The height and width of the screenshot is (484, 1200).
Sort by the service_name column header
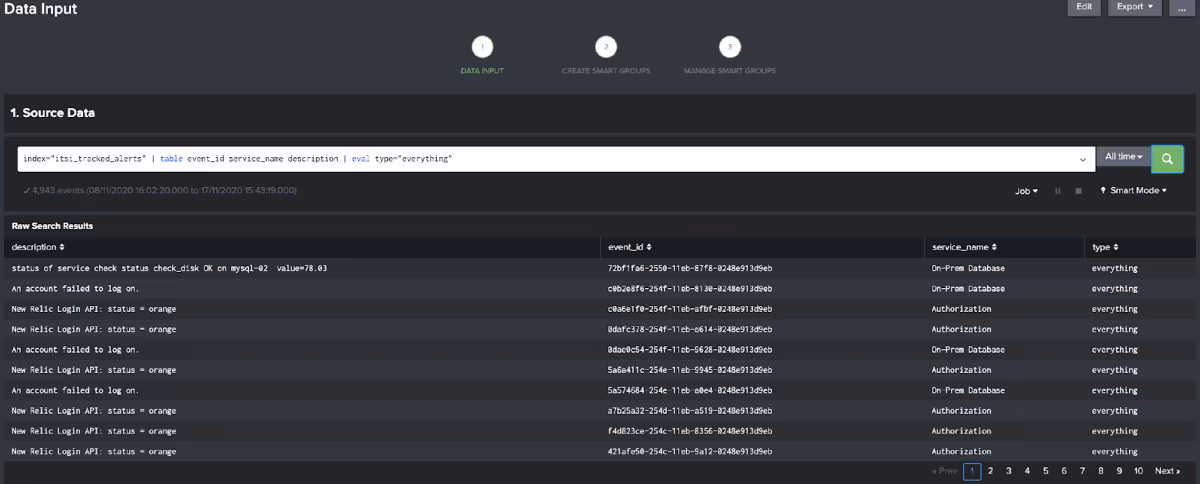[964, 246]
